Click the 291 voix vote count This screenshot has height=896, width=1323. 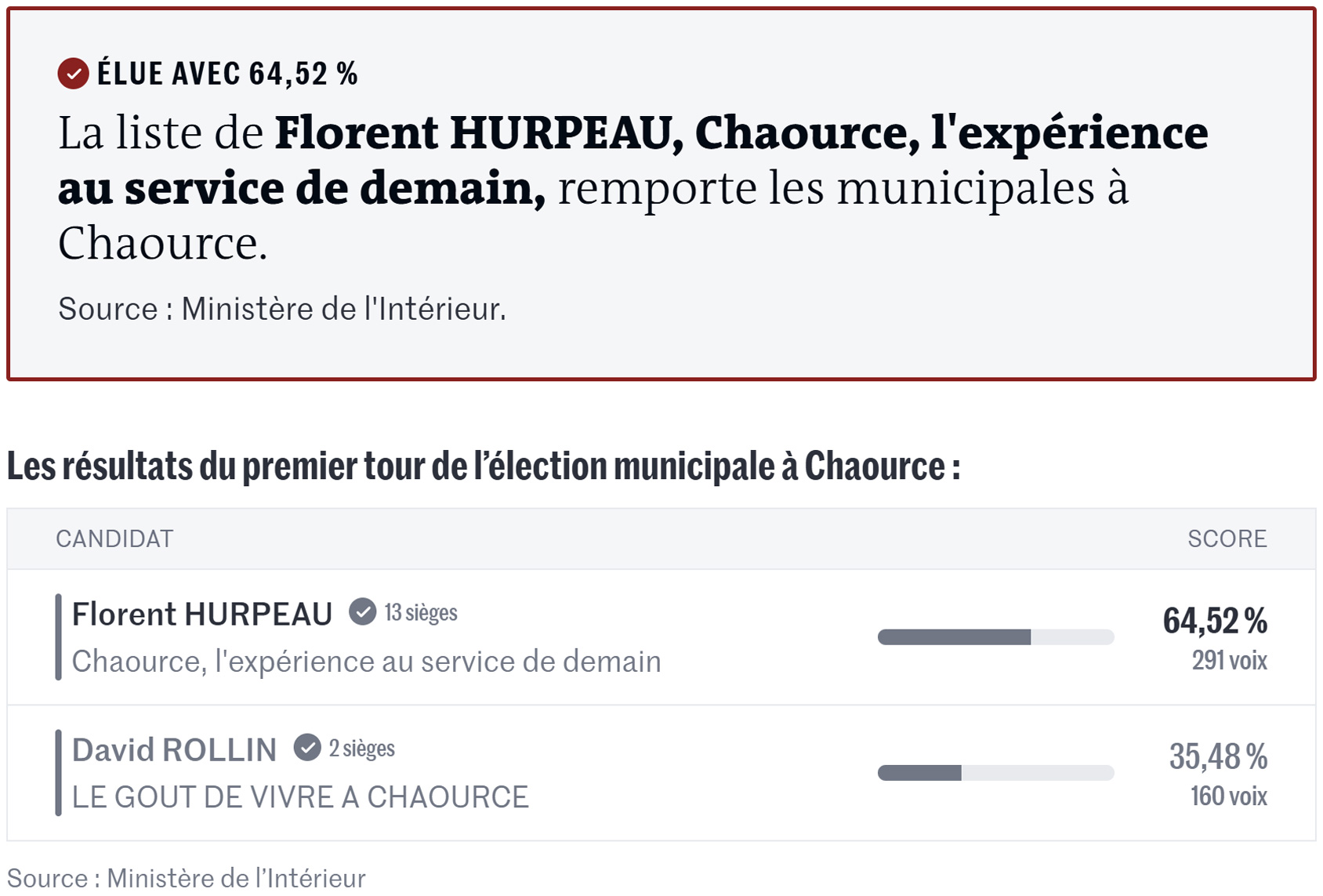(1229, 660)
